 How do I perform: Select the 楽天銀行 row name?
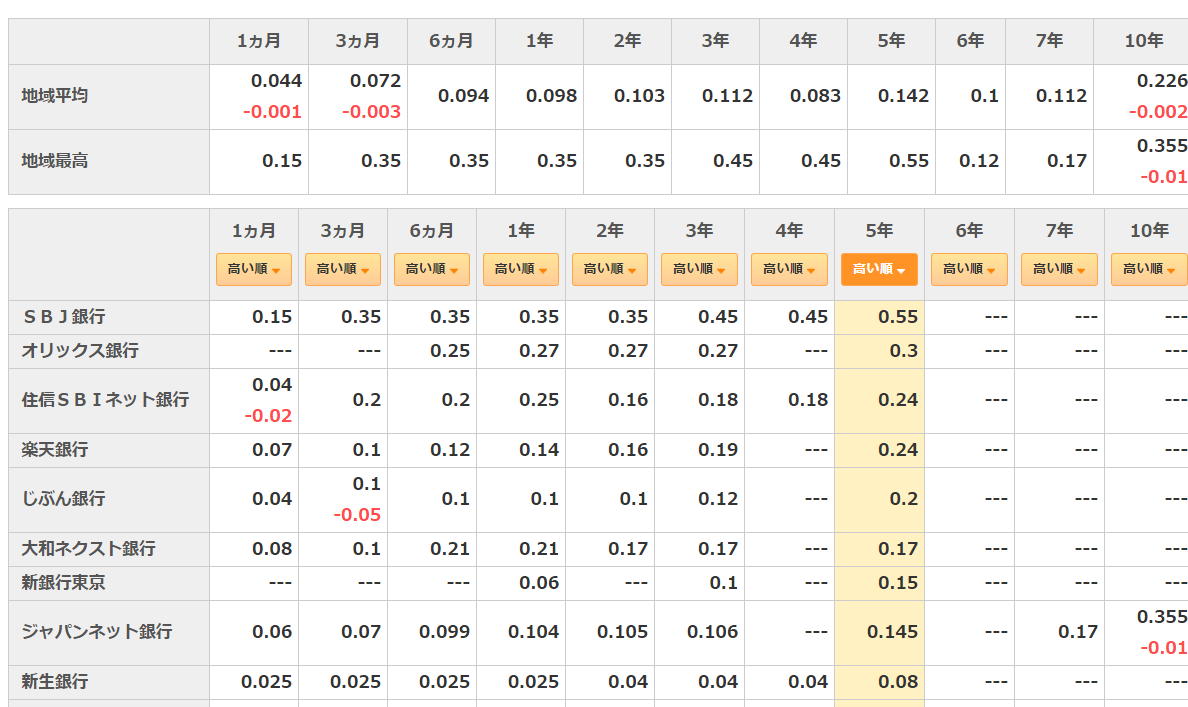55,450
